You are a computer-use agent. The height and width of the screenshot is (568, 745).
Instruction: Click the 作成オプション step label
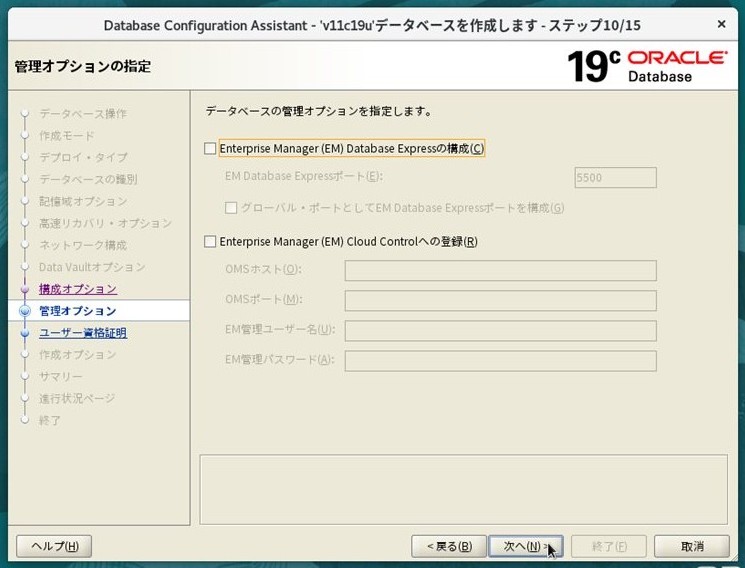point(77,355)
